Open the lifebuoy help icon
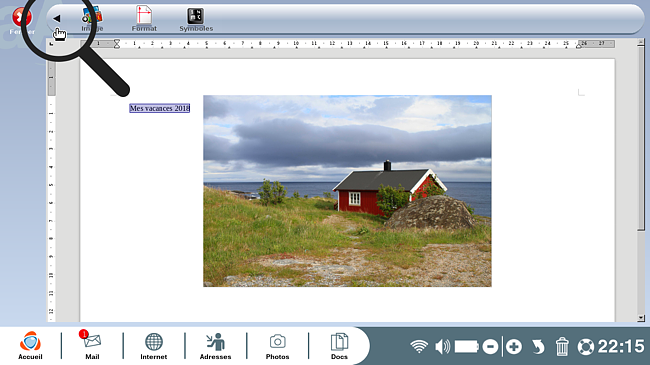Image resolution: width=650 pixels, height=365 pixels. pyautogui.click(x=586, y=347)
